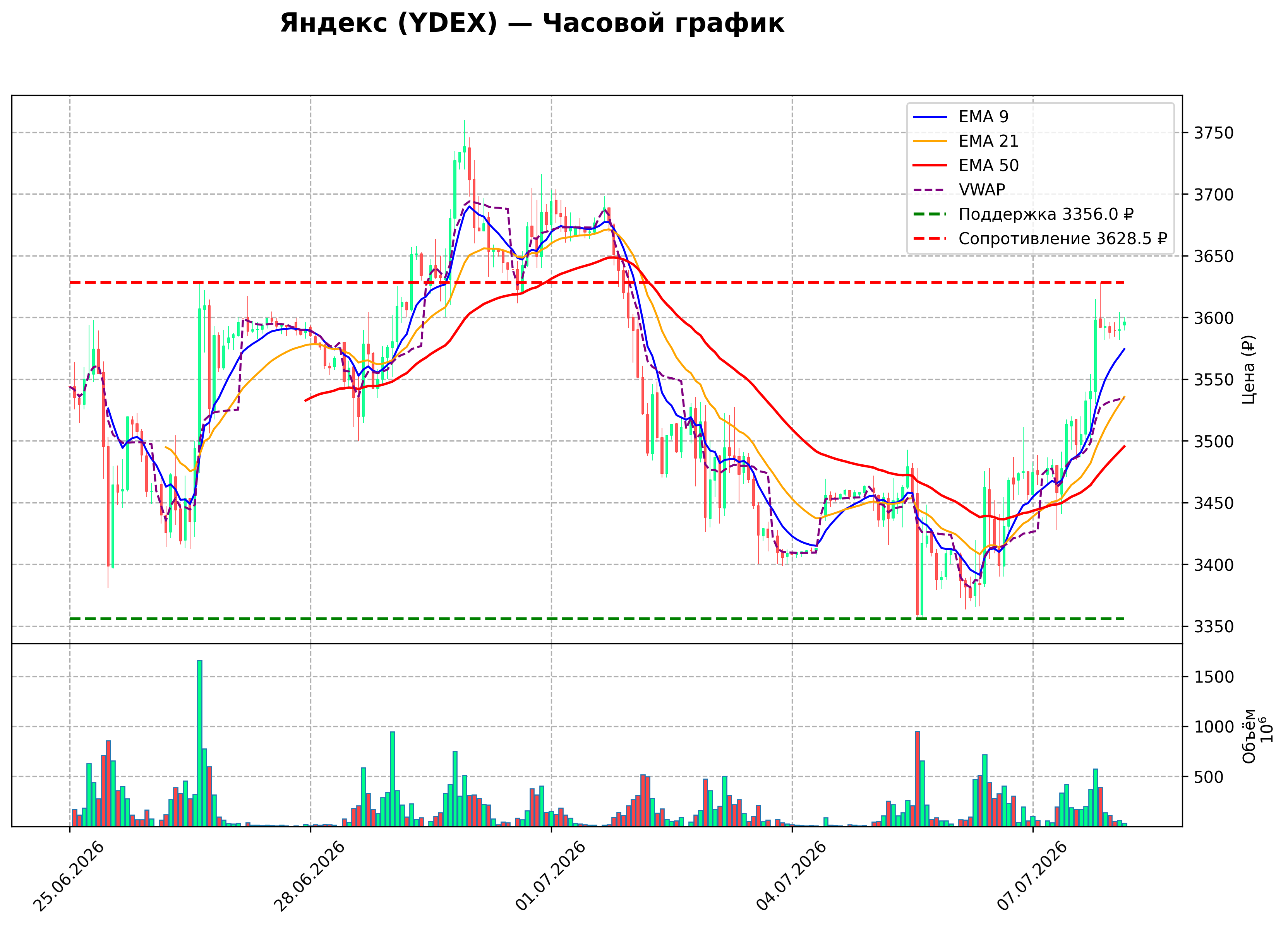Click the 25.06.2026 date label

point(69,876)
